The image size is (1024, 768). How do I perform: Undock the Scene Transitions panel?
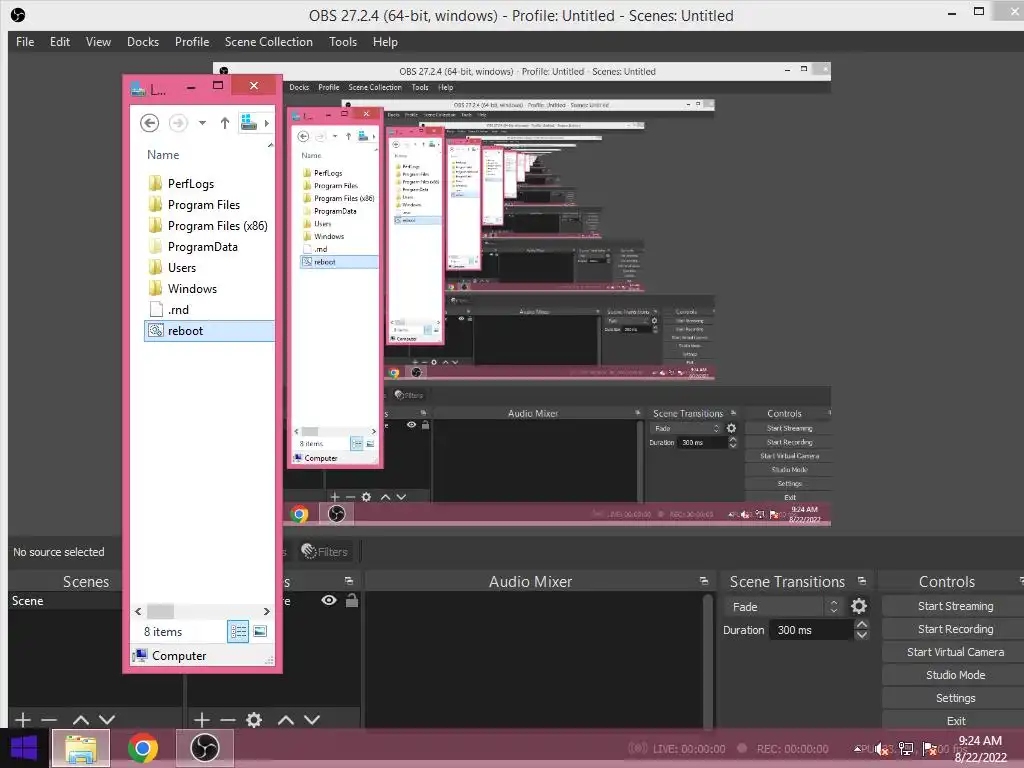click(x=861, y=581)
